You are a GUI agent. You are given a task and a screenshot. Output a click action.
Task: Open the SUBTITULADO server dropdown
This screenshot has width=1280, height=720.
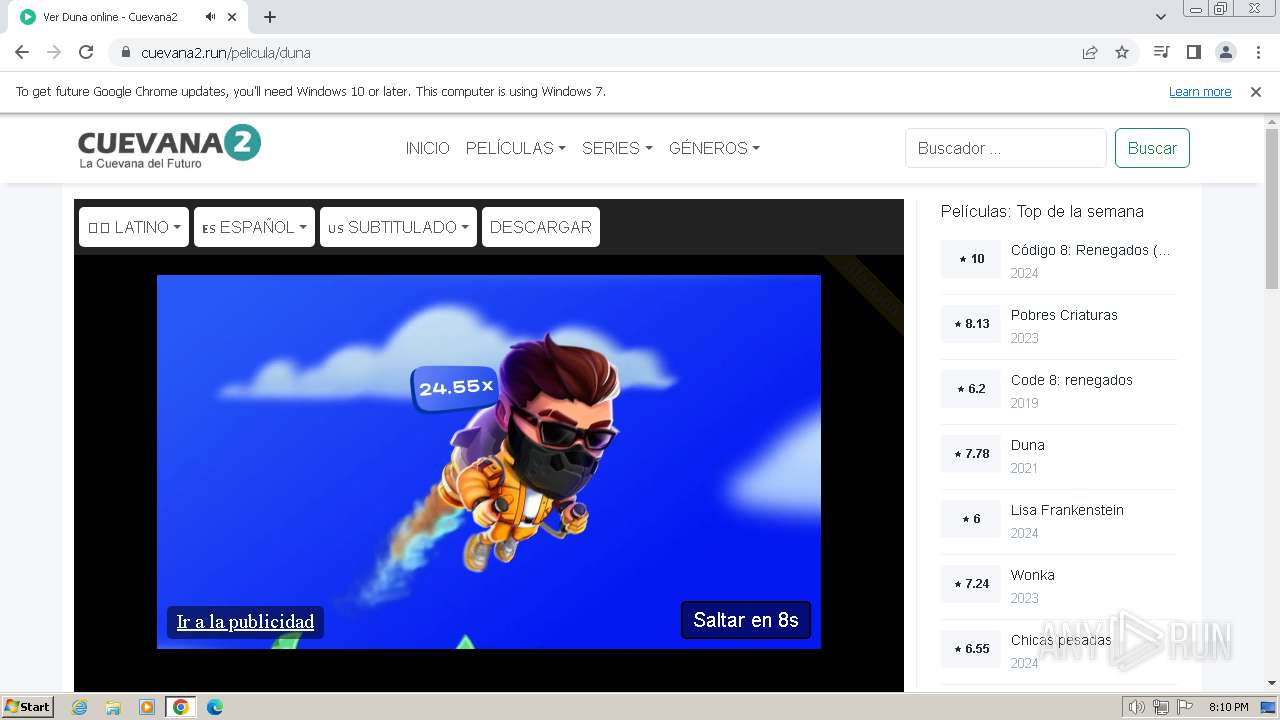[x=398, y=227]
